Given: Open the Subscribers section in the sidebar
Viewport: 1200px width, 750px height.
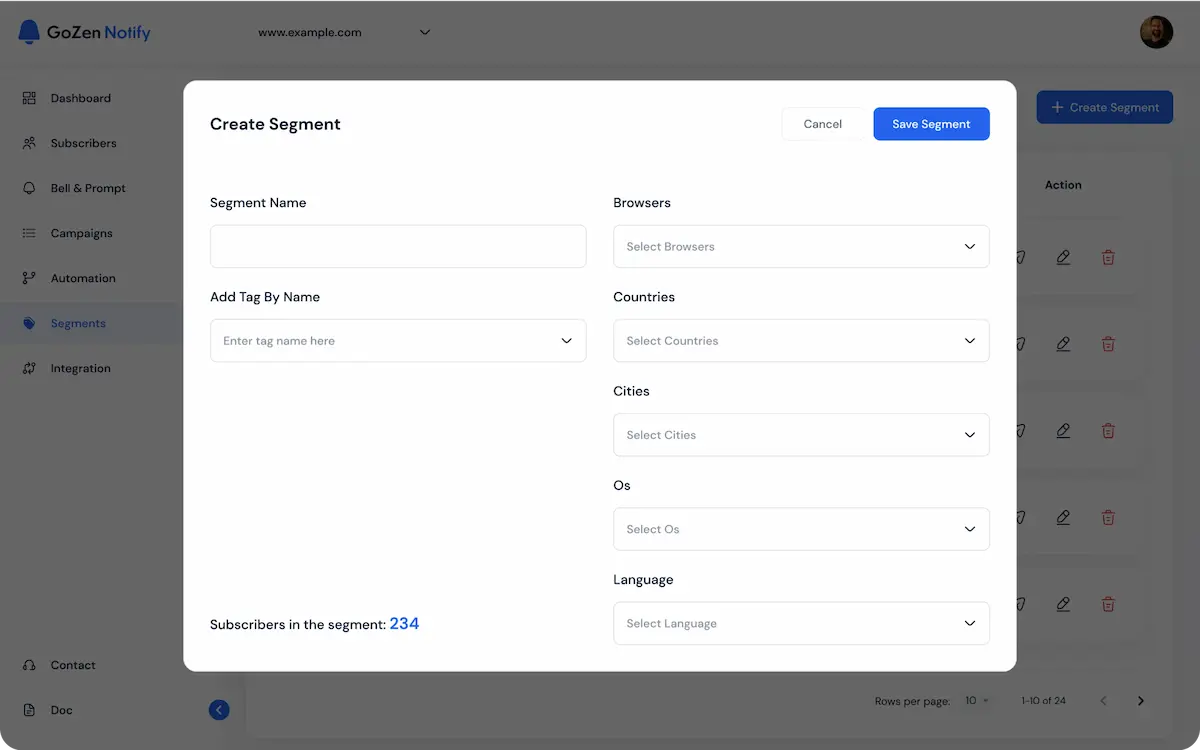Looking at the screenshot, I should 80,143.
